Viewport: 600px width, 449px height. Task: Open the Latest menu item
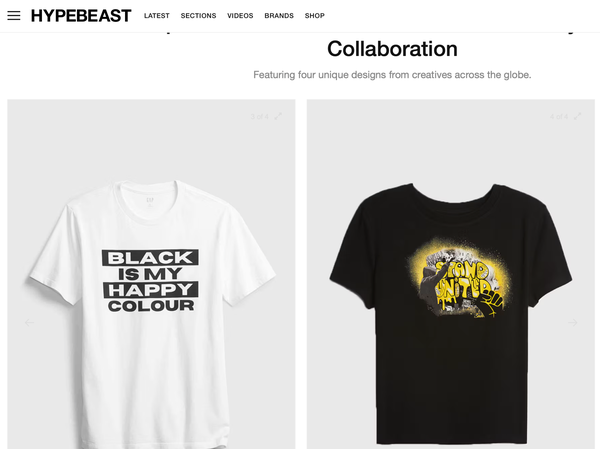tap(157, 16)
